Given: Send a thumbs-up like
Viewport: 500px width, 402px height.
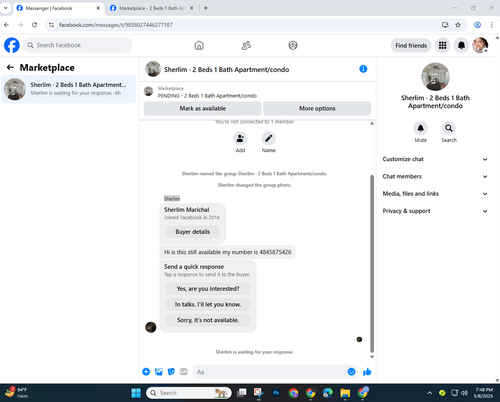Looking at the screenshot, I should [367, 372].
